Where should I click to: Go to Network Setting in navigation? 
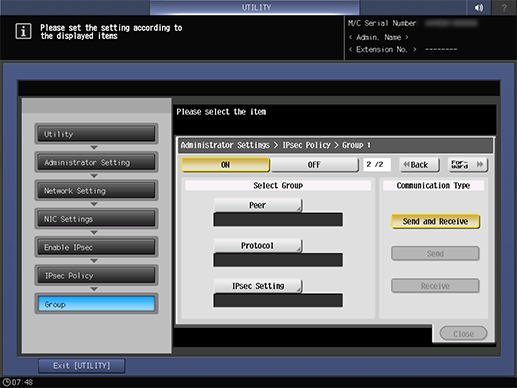click(96, 191)
